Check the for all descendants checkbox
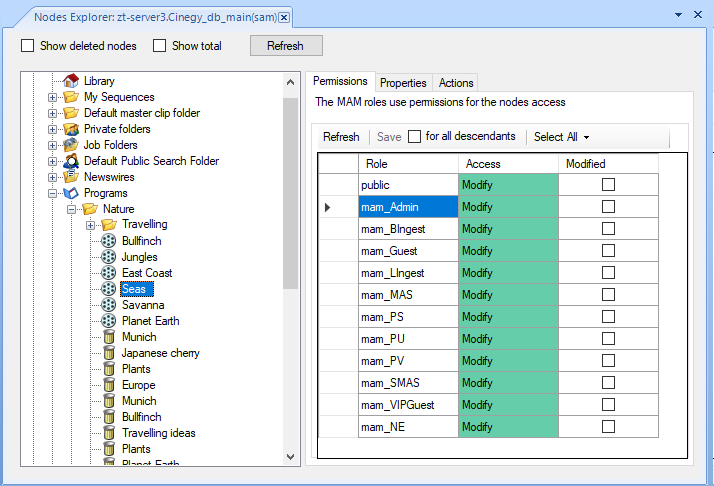Screen dimensions: 714x486 click(x=414, y=137)
